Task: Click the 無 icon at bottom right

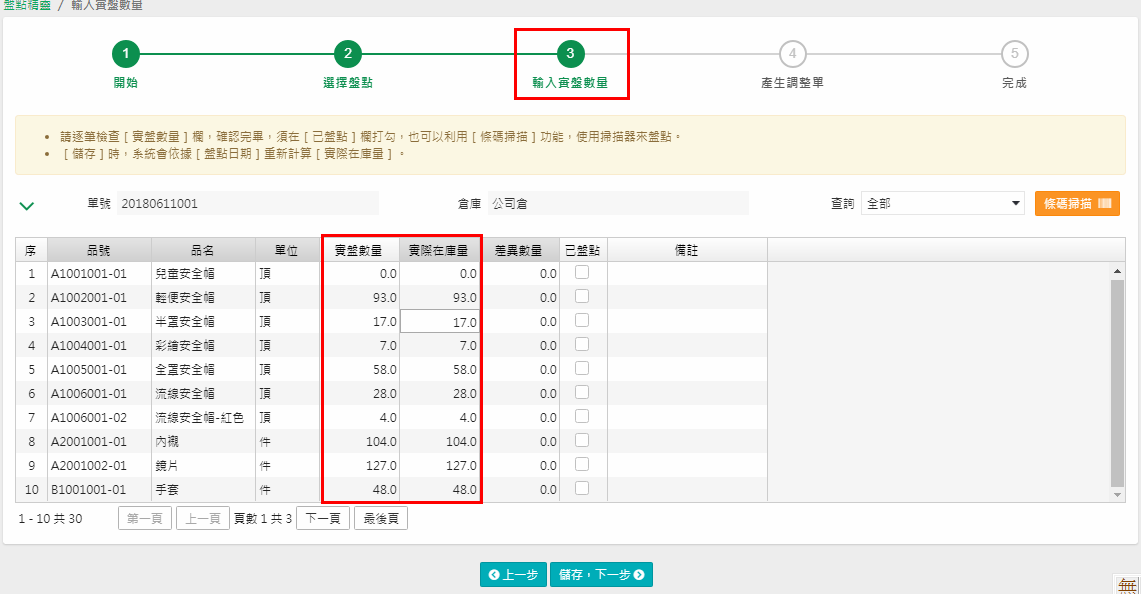Action: pos(1127,584)
